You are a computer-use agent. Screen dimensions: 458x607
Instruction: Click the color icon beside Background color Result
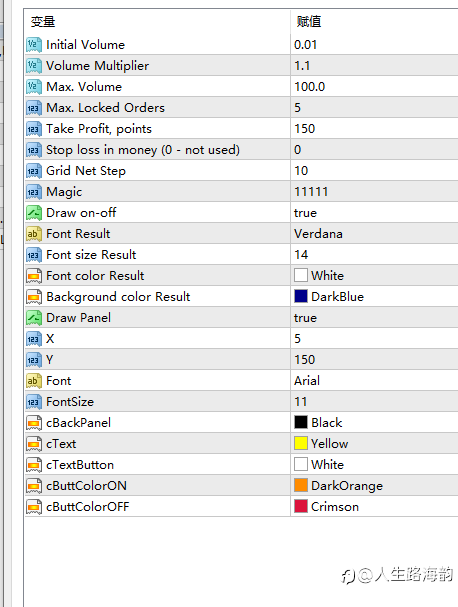[x=34, y=297]
